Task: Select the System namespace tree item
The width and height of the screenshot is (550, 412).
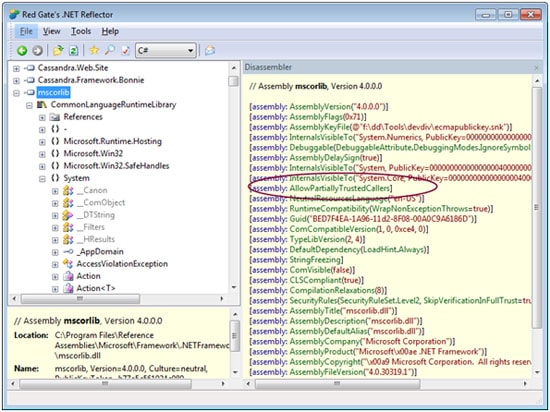Action: point(76,178)
